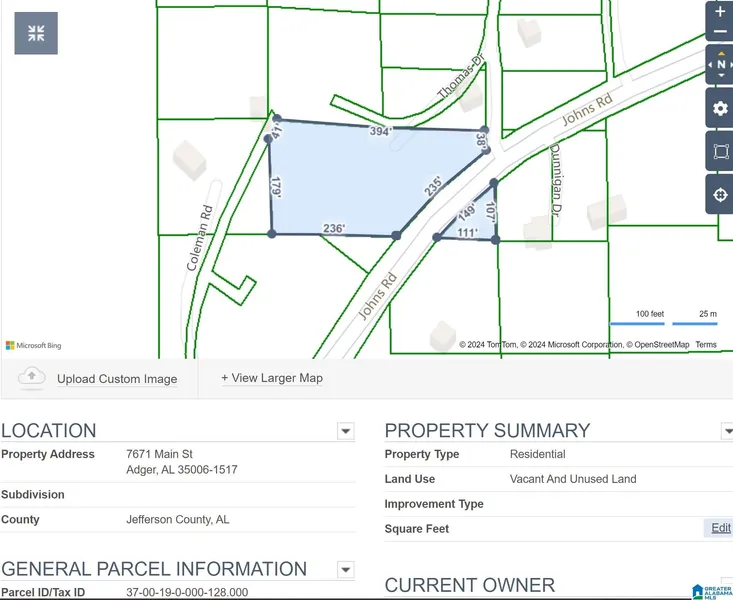Recenter map with the crosshair locate icon
The width and height of the screenshot is (733, 600).
click(720, 194)
